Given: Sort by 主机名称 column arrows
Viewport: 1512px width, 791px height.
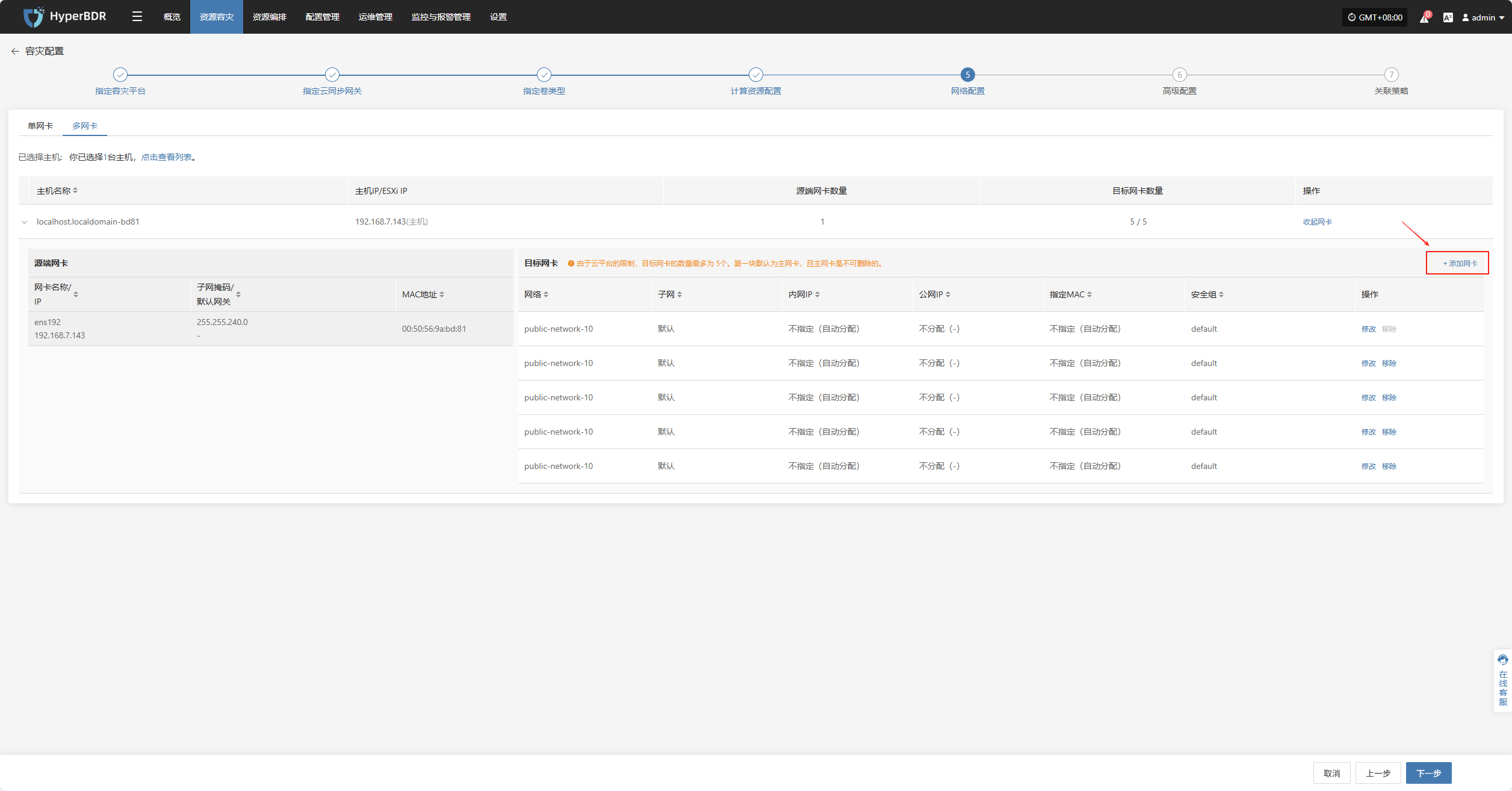Looking at the screenshot, I should click(75, 191).
